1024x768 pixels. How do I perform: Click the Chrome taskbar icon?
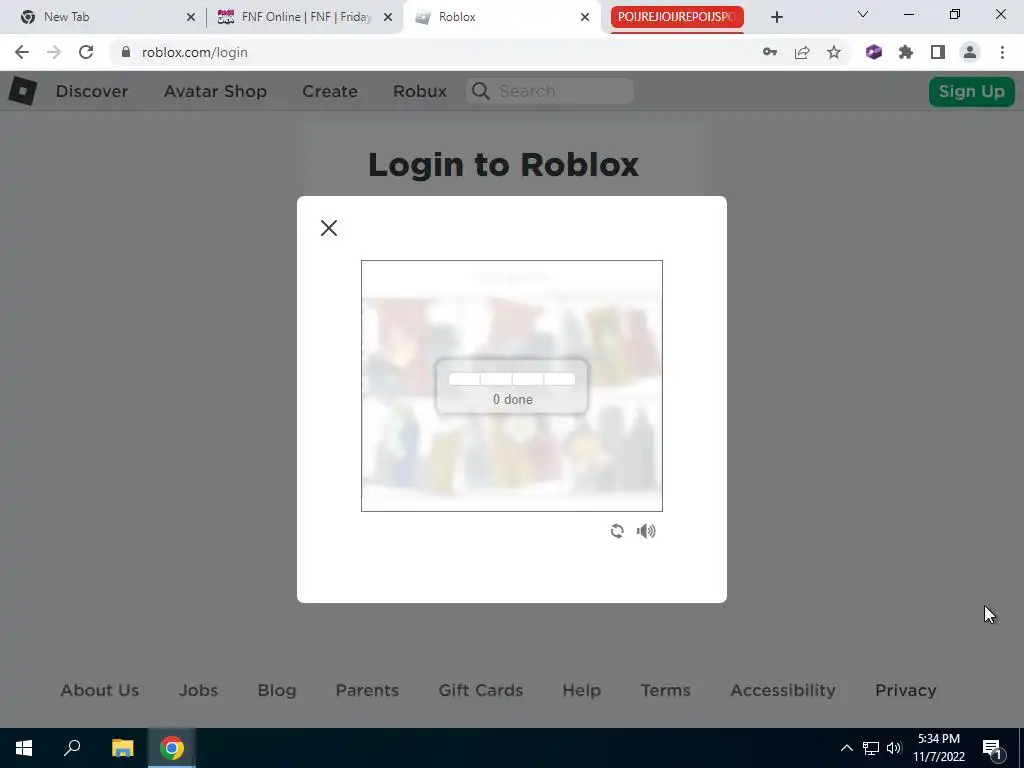click(172, 748)
